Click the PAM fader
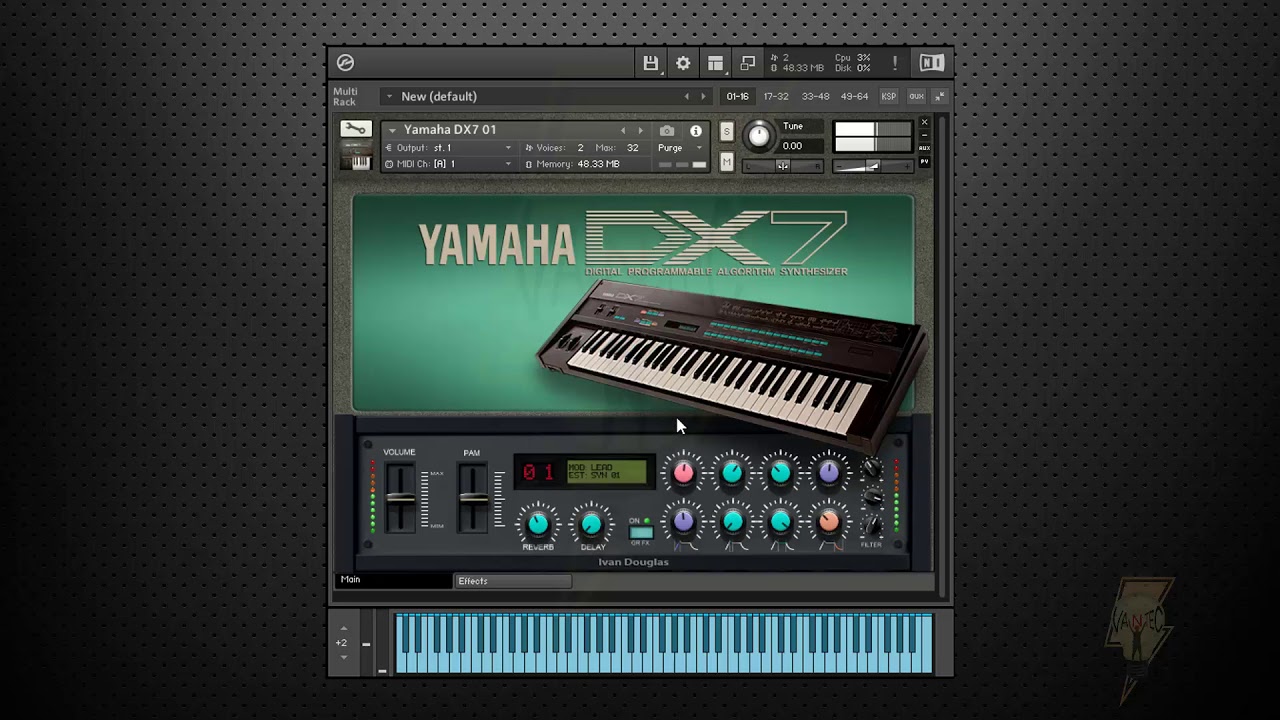This screenshot has width=1280, height=720. pos(473,498)
